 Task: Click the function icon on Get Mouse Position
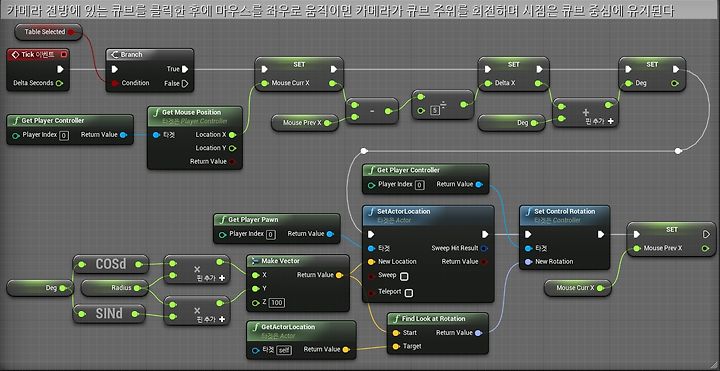point(156,112)
